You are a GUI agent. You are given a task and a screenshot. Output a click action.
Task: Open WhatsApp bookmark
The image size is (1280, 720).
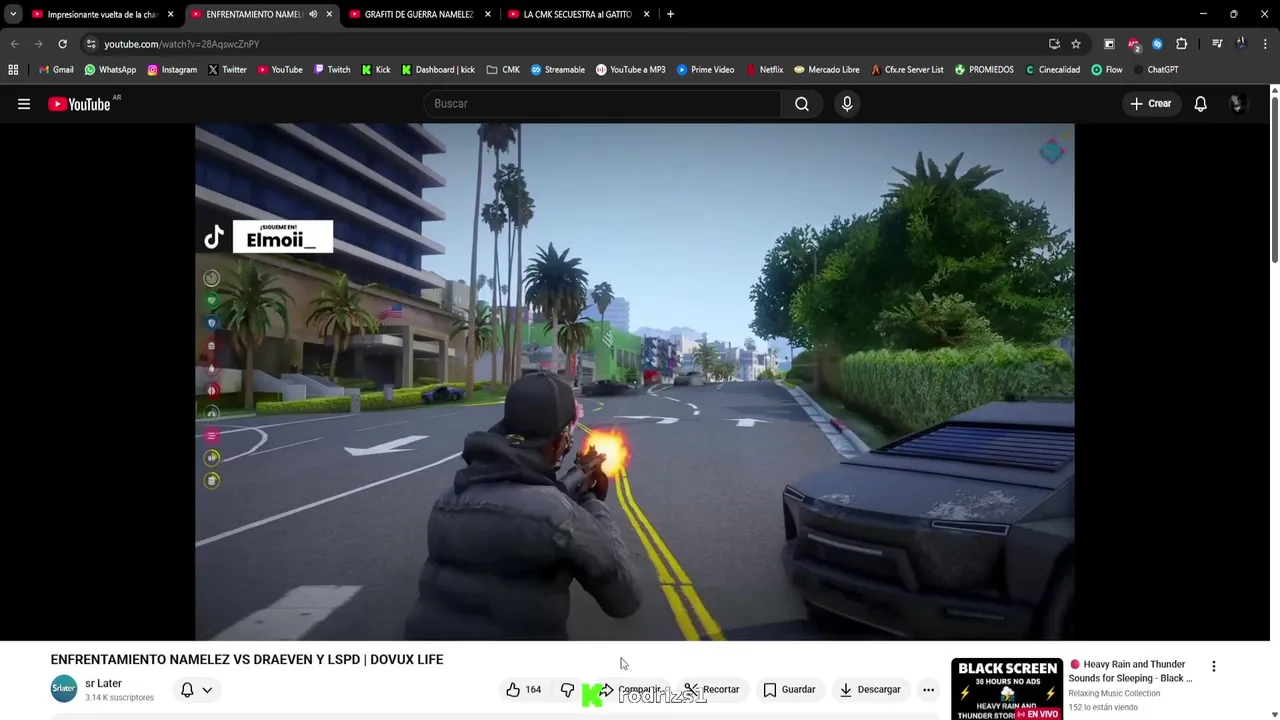pyautogui.click(x=110, y=70)
